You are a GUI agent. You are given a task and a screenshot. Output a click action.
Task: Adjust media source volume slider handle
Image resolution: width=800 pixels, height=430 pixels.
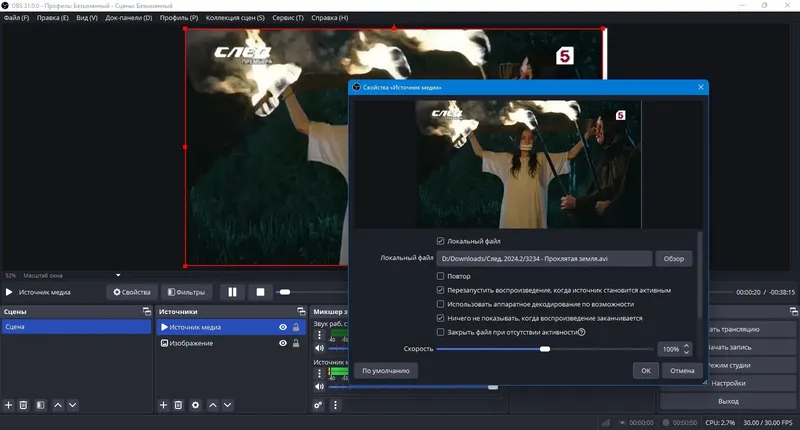click(x=492, y=387)
